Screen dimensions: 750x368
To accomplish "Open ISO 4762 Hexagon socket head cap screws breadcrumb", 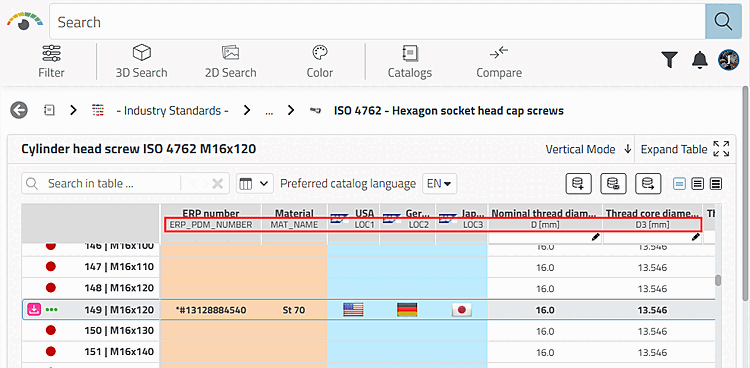I will (x=449, y=111).
